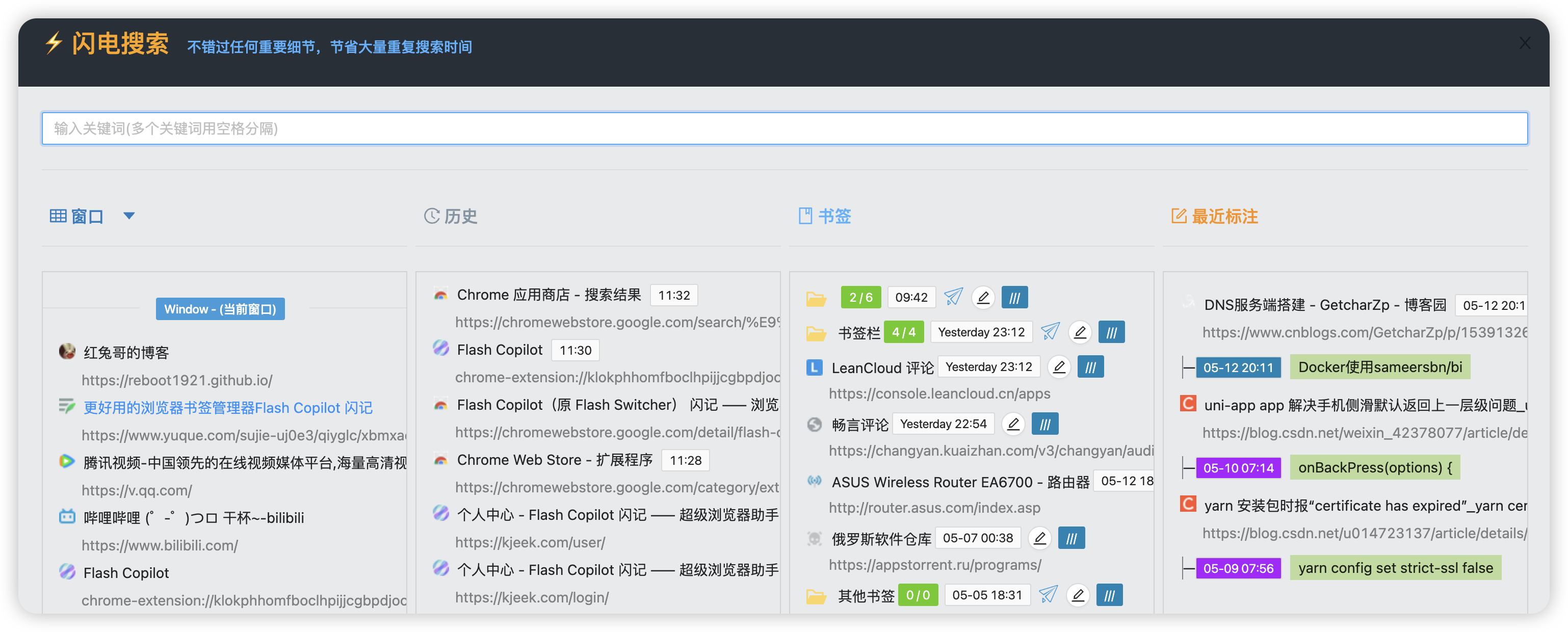This screenshot has width=1568, height=632.
Task: Click the blue /// button in 书签栏 row
Action: [x=1111, y=332]
